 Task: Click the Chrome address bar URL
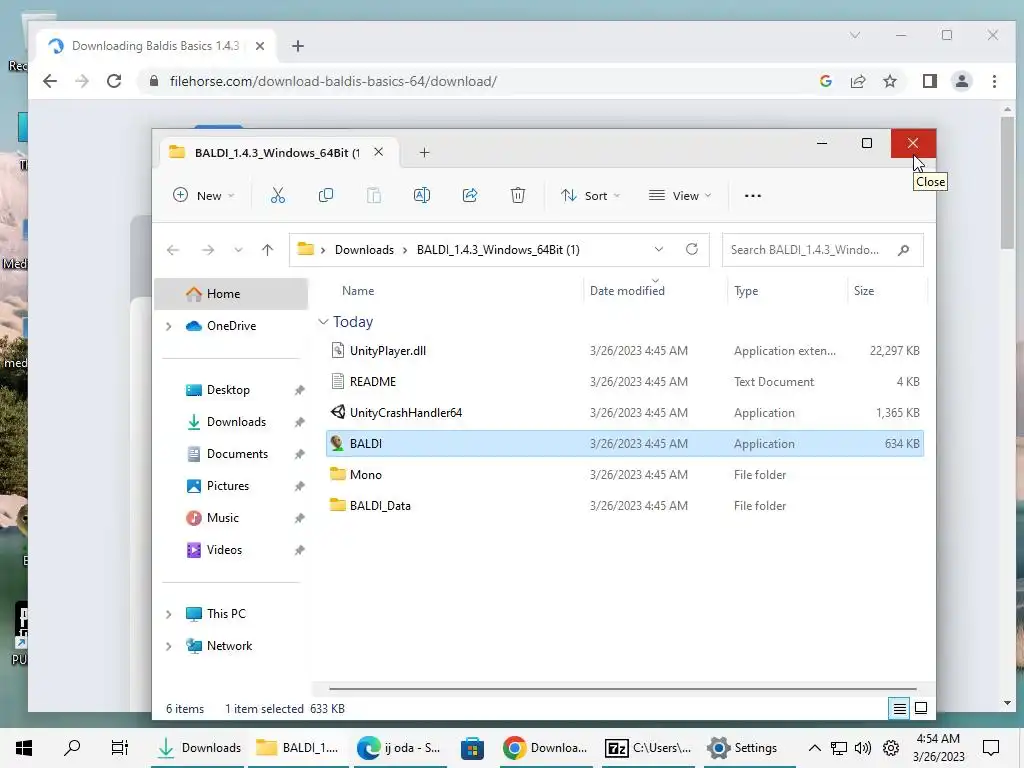(x=333, y=81)
